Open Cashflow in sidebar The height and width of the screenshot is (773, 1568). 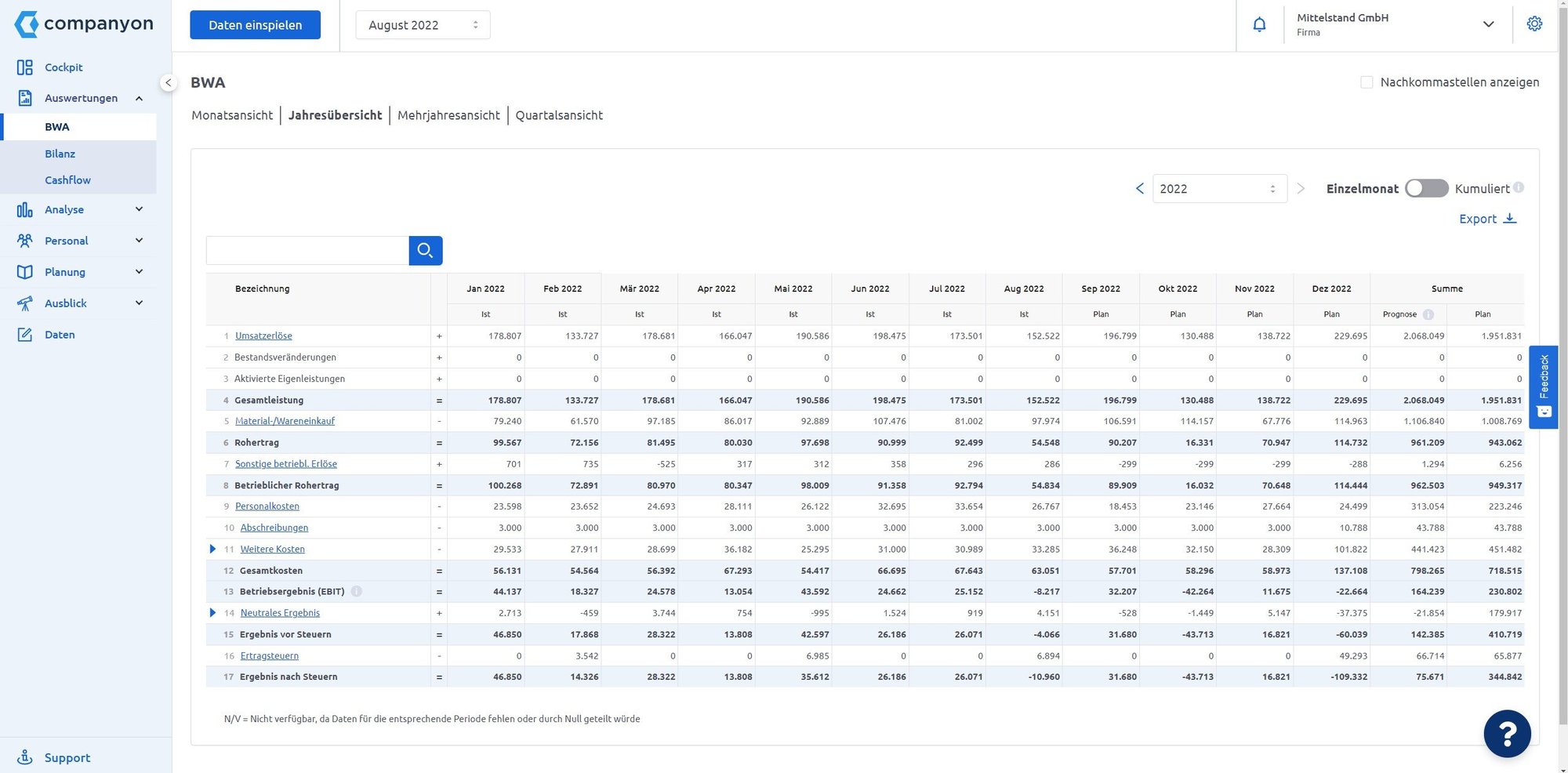(x=67, y=180)
